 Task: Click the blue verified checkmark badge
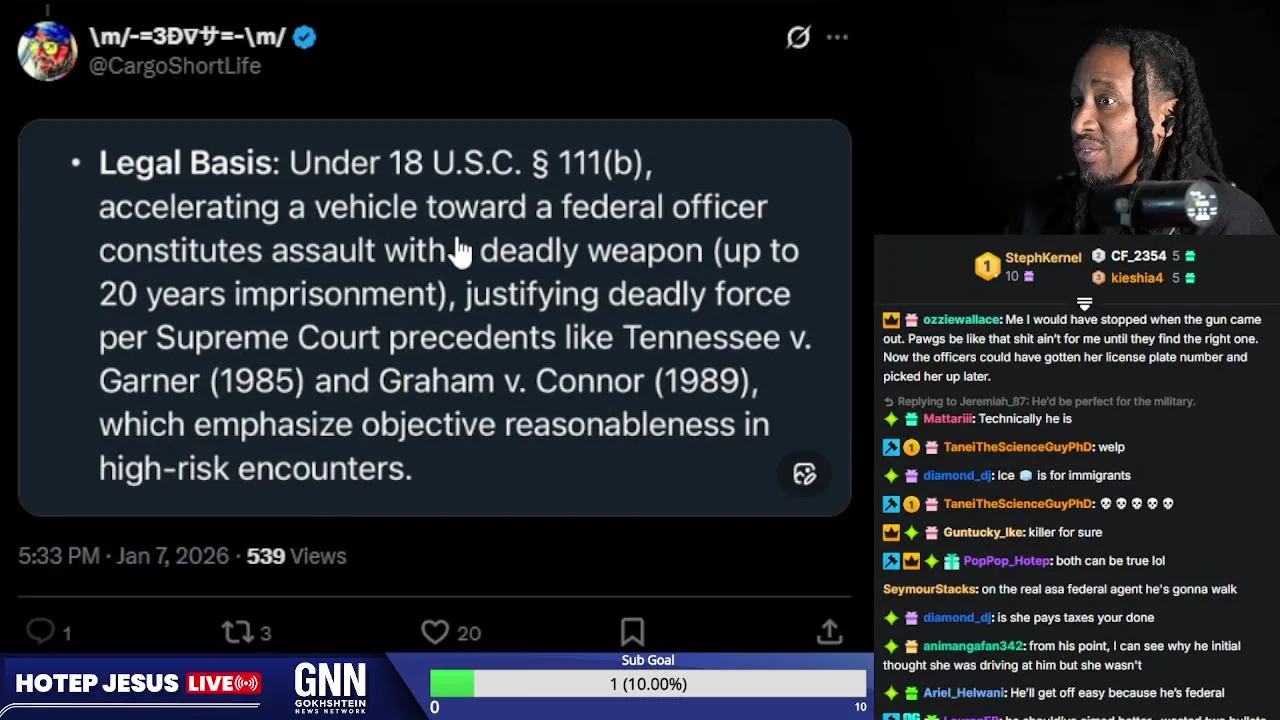305,38
